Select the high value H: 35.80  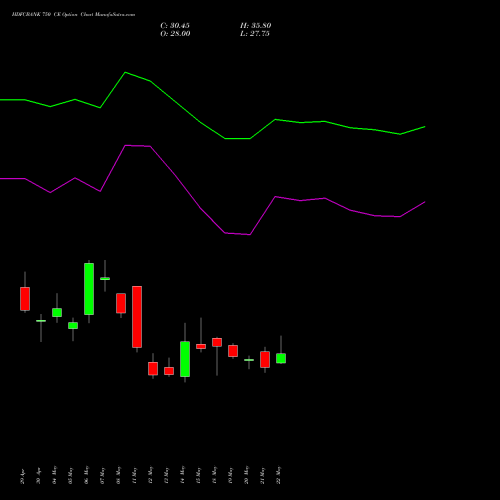[256, 26]
